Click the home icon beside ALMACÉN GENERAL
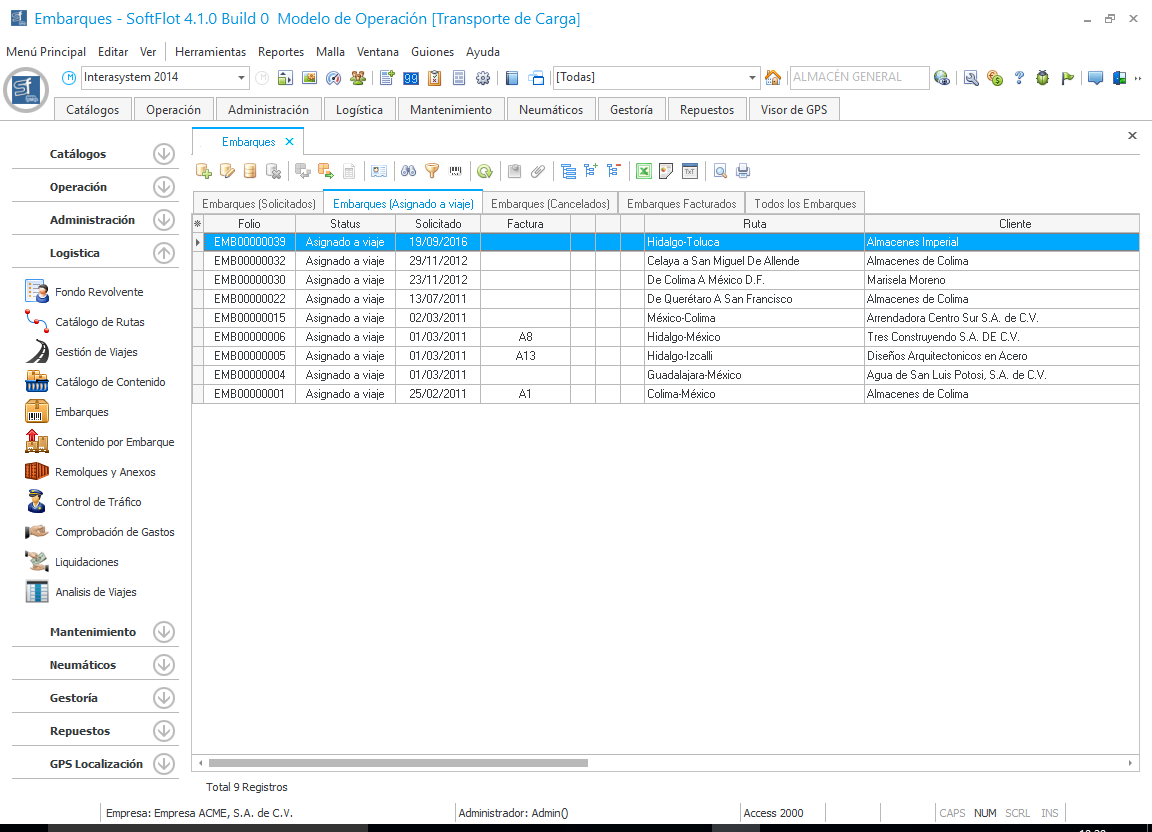 tap(772, 78)
